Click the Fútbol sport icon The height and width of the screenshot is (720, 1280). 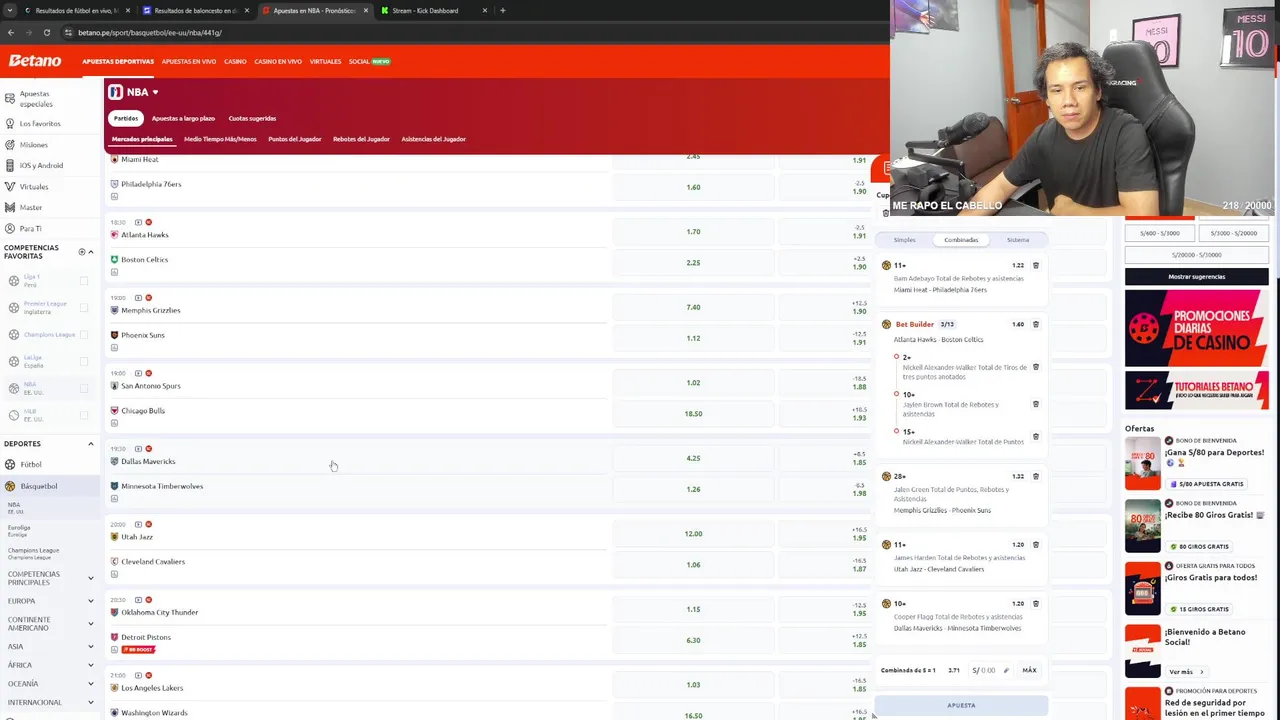pyautogui.click(x=10, y=465)
